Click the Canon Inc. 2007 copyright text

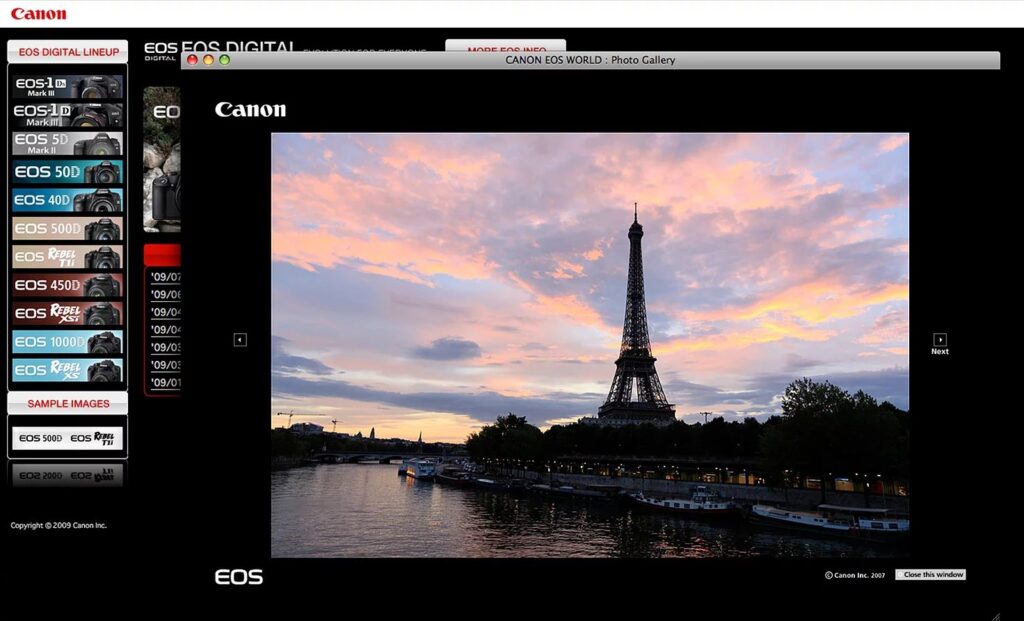pos(855,575)
